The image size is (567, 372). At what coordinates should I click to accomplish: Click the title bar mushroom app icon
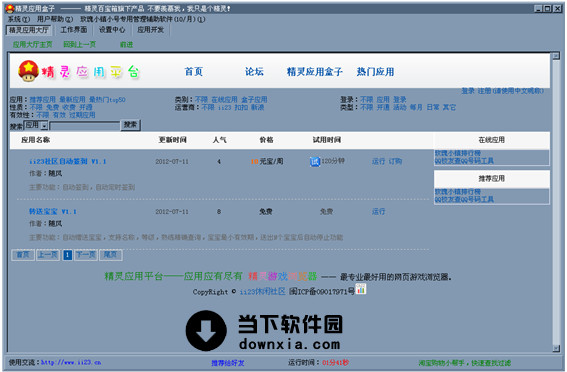click(10, 8)
